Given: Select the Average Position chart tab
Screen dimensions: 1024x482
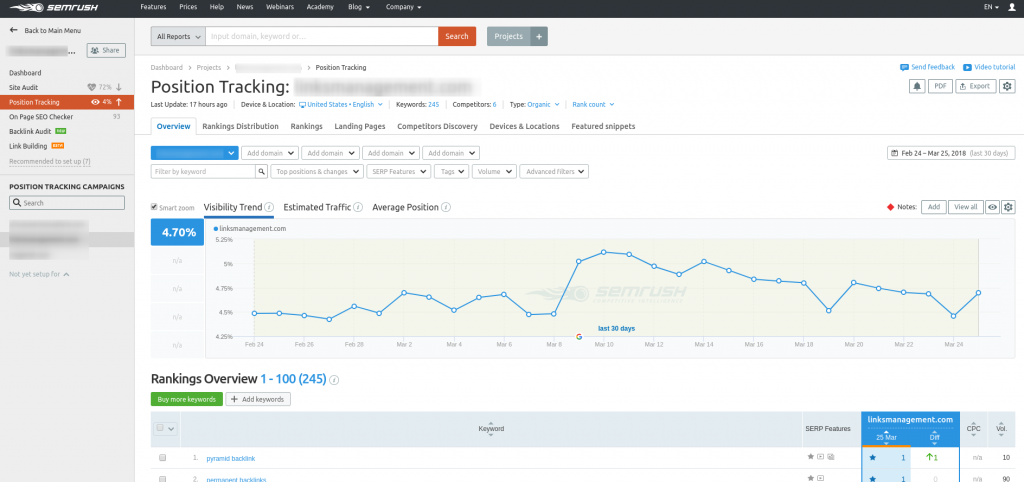Looking at the screenshot, I should tap(405, 207).
